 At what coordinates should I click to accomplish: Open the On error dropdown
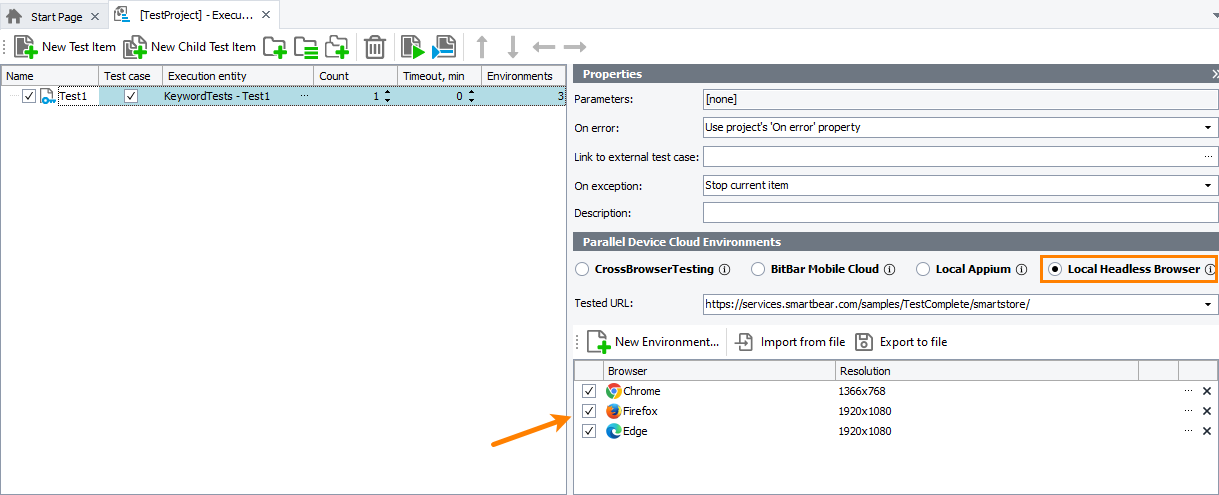pos(1208,128)
